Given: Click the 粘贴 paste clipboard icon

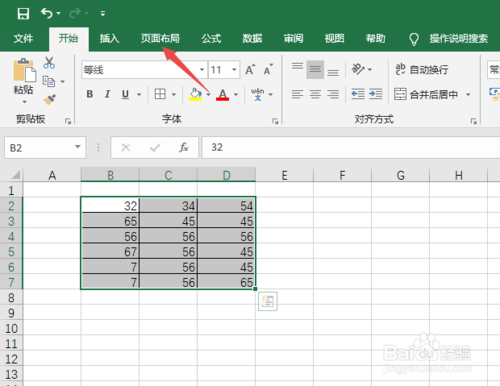Looking at the screenshot, I should pyautogui.click(x=24, y=70).
